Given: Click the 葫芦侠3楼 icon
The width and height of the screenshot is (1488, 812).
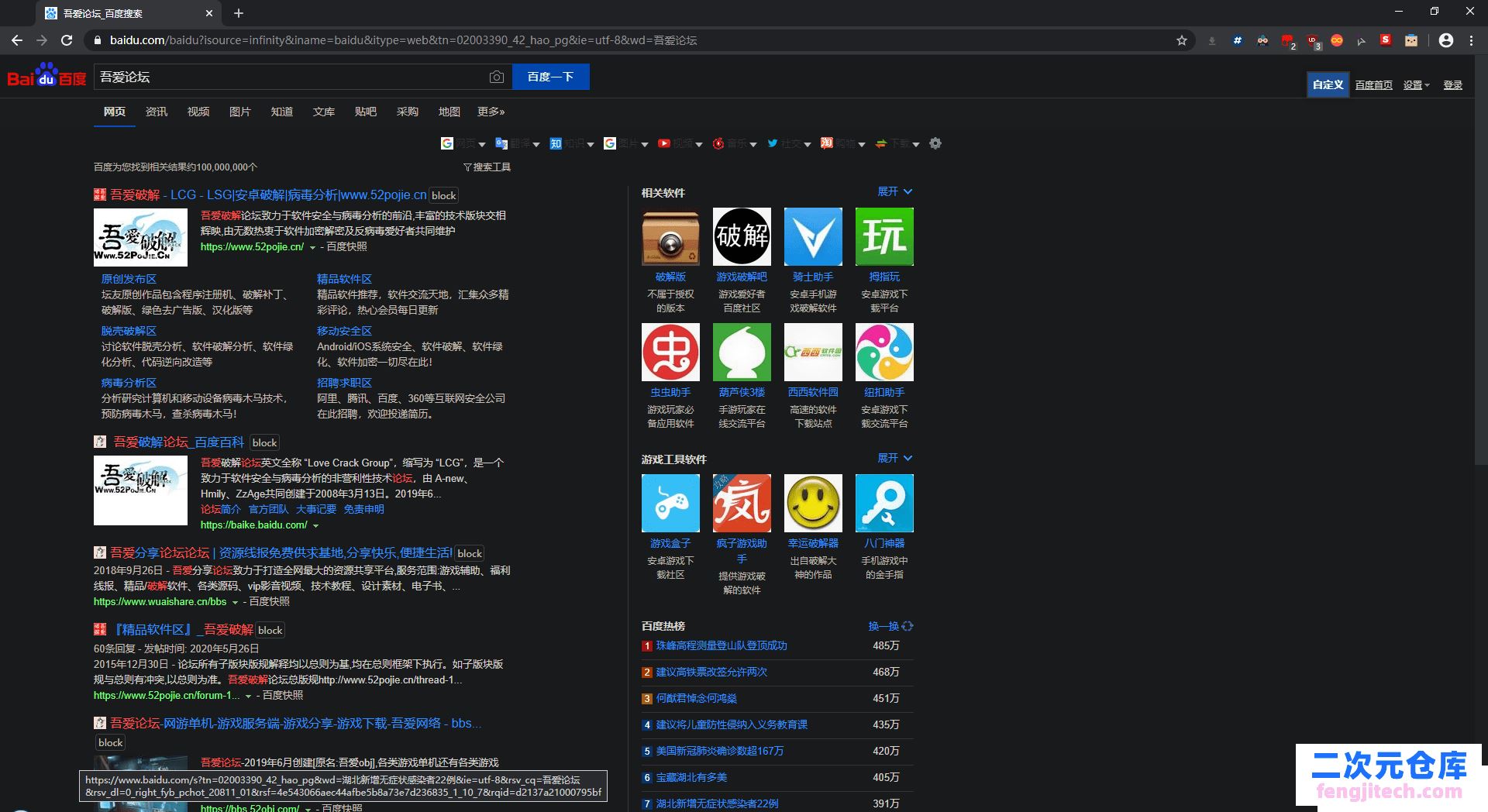Looking at the screenshot, I should pyautogui.click(x=742, y=352).
